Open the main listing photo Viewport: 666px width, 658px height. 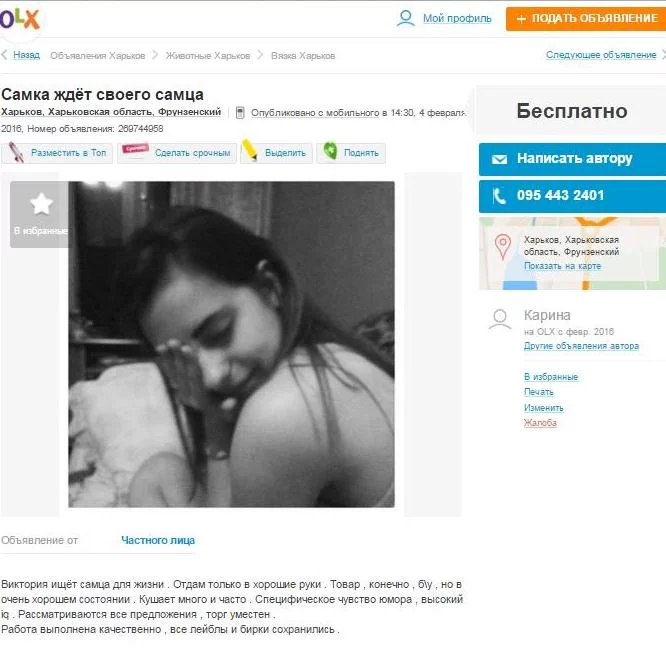[231, 345]
